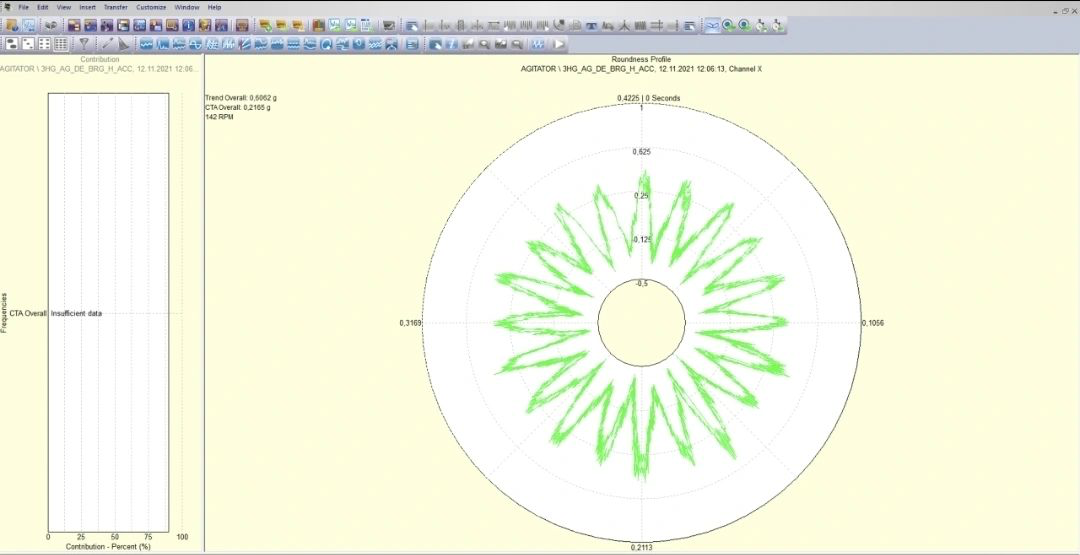Click the '0,4225 | 0 Seconds' top axis label
The height and width of the screenshot is (555, 1080).
point(649,98)
